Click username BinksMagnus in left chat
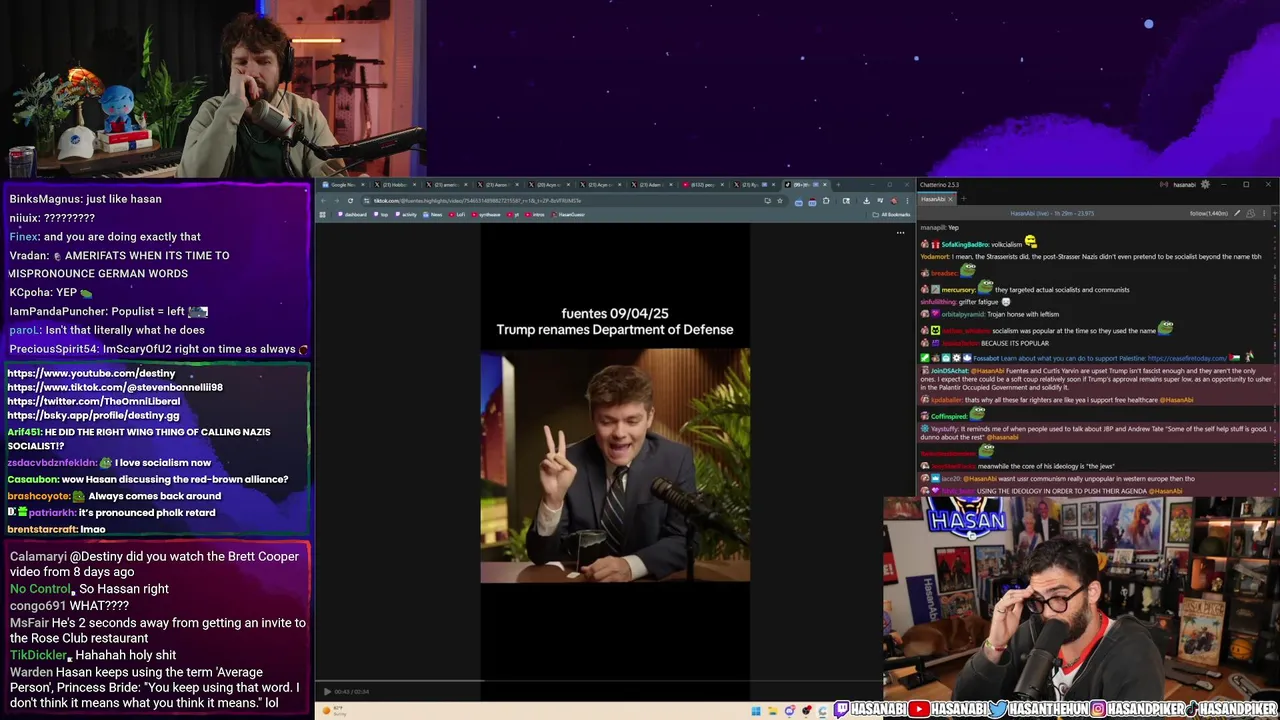The width and height of the screenshot is (1280, 720). [43, 198]
